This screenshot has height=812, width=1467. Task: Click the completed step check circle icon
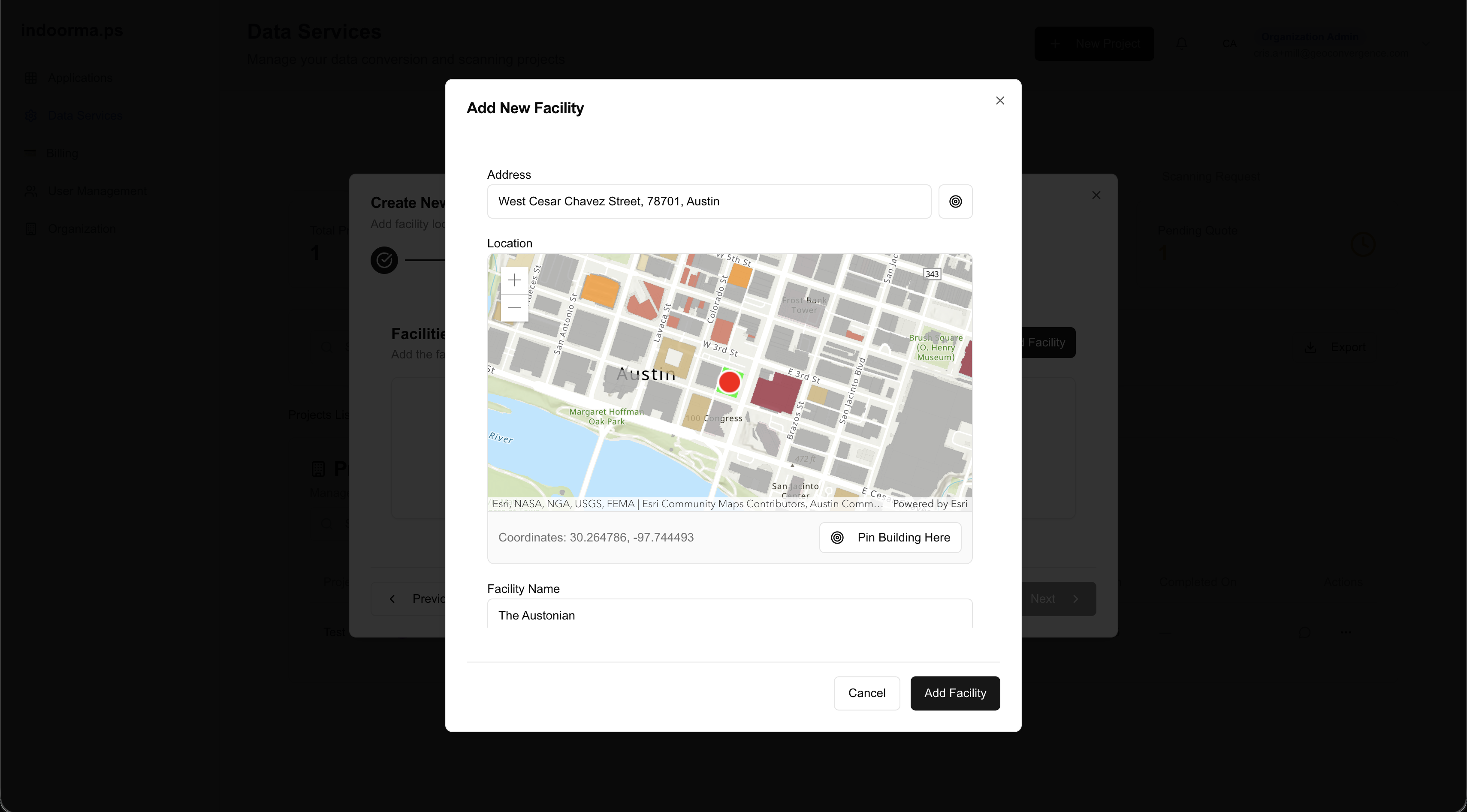point(384,260)
